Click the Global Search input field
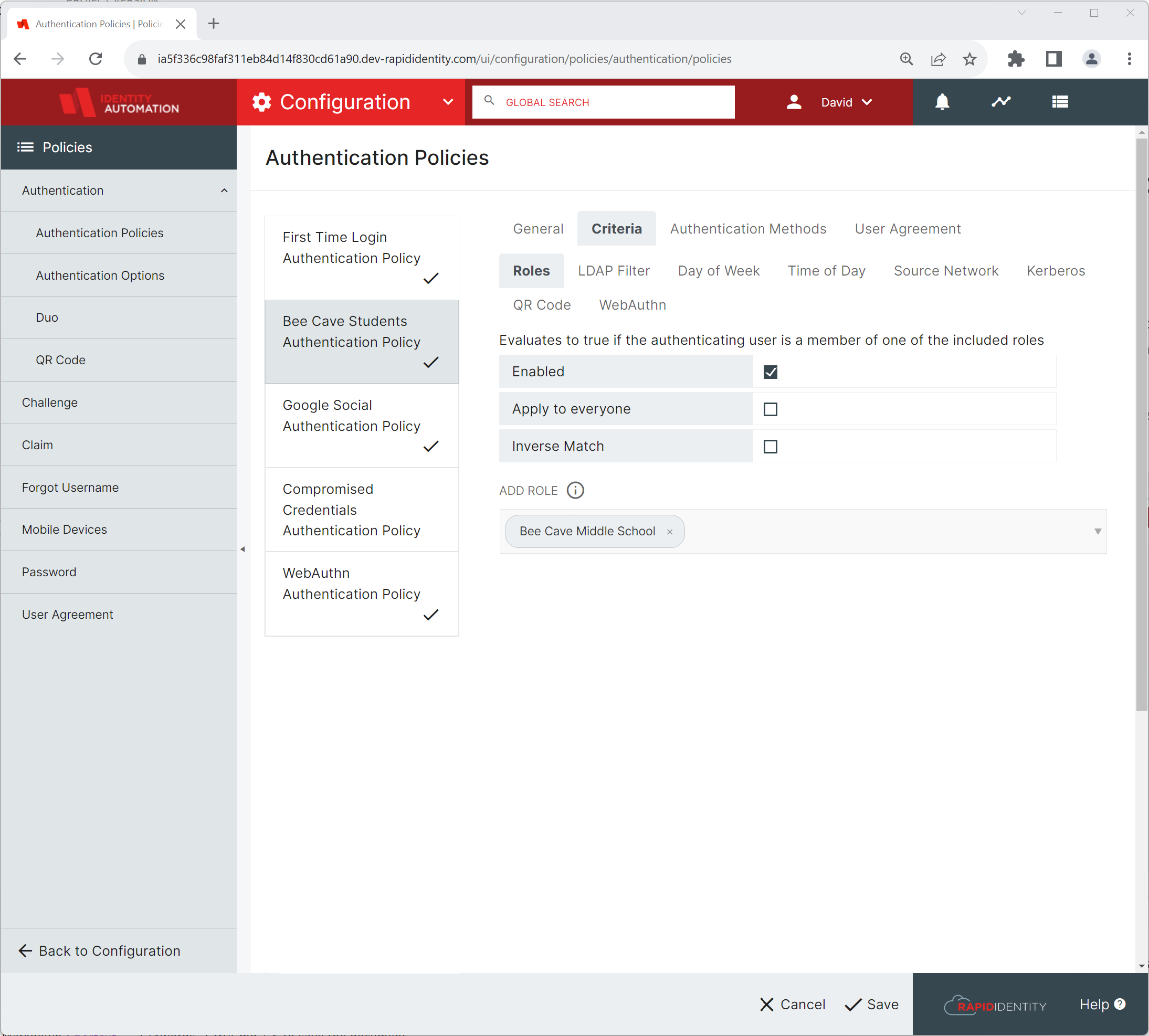 pos(604,102)
